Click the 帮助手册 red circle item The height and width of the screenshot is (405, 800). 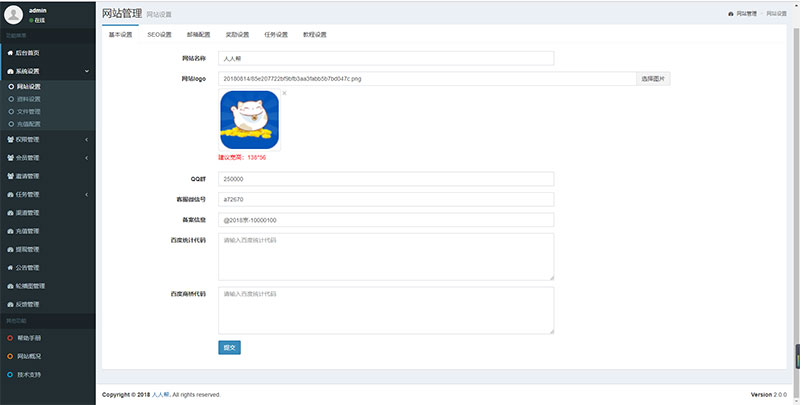point(28,338)
